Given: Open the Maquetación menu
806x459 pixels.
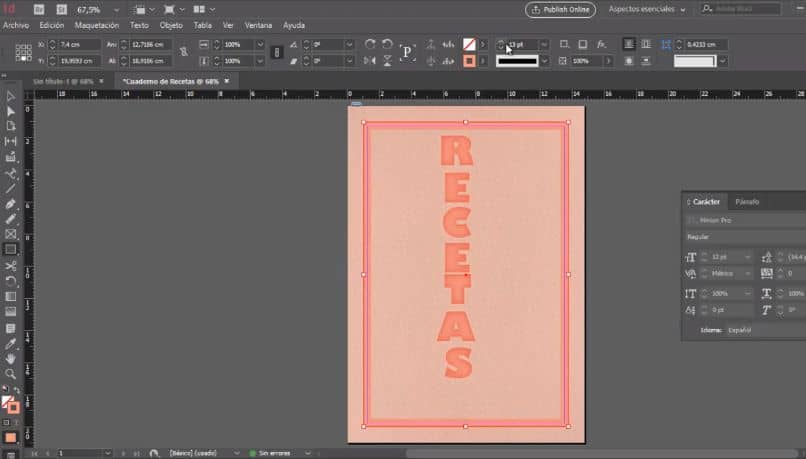Looking at the screenshot, I should tap(97, 24).
